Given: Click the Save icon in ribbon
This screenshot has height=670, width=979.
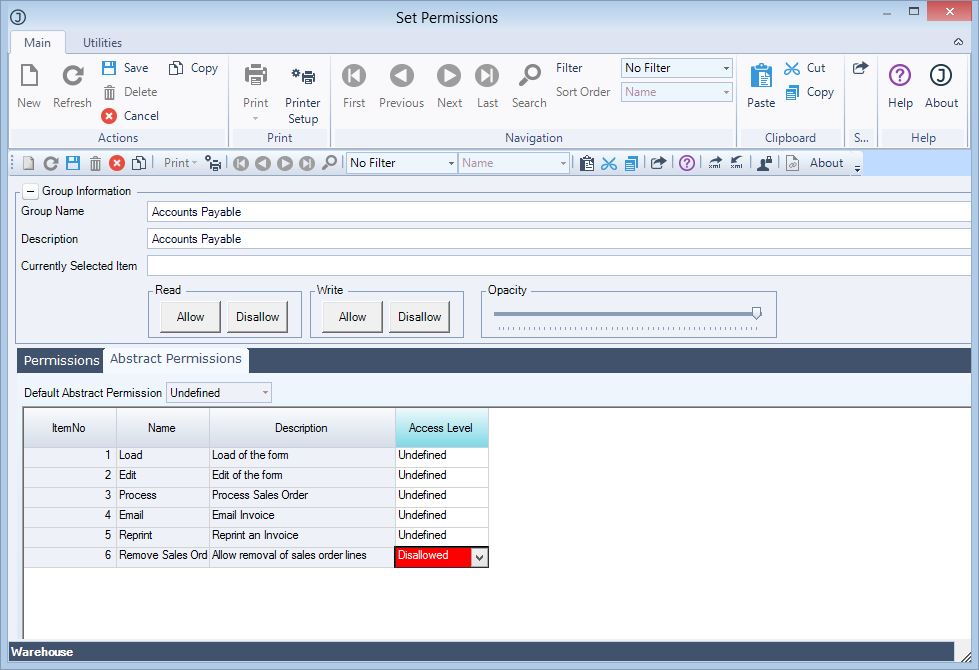Looking at the screenshot, I should pos(110,68).
